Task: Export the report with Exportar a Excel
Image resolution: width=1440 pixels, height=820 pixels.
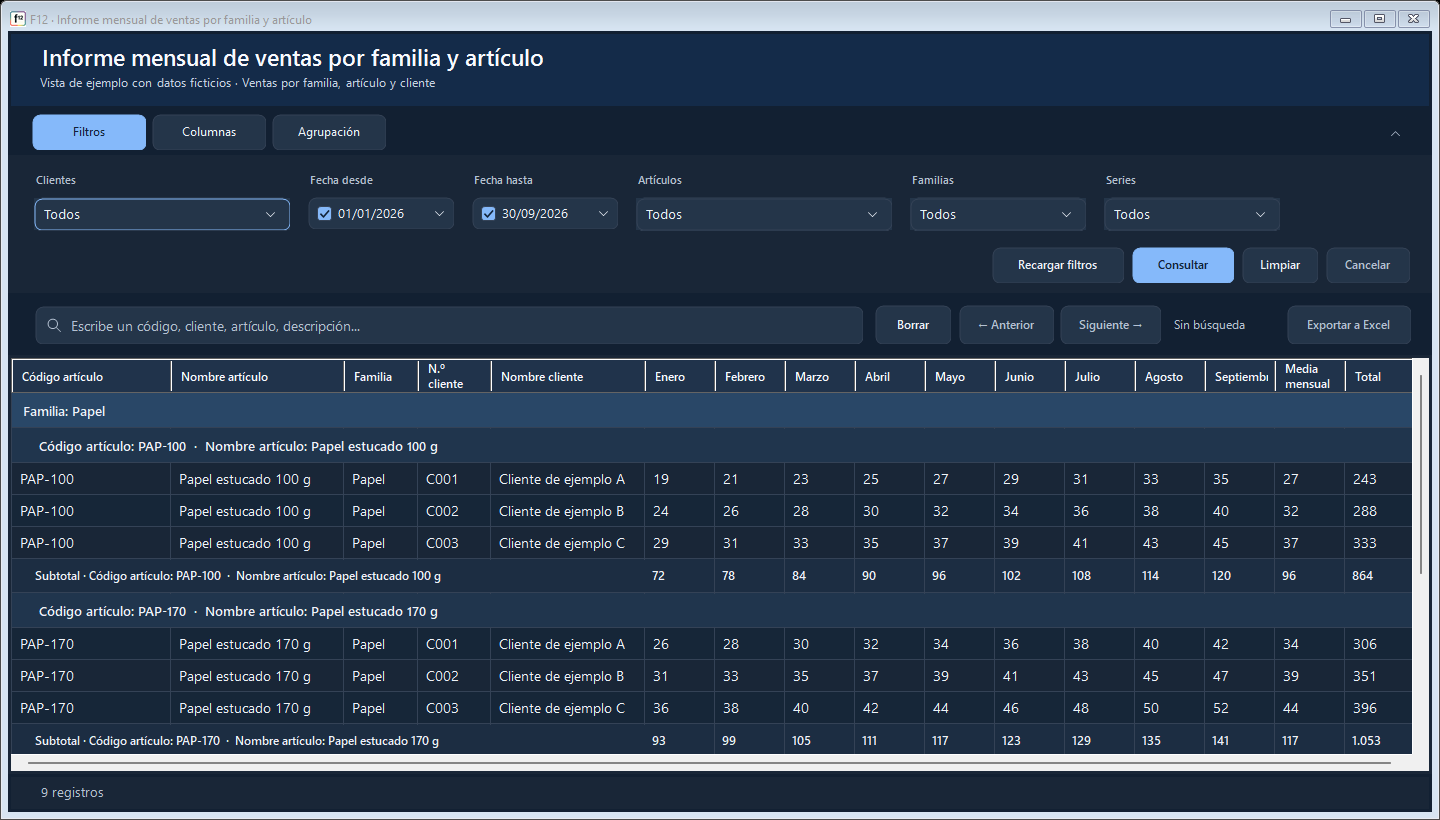Action: point(1349,325)
